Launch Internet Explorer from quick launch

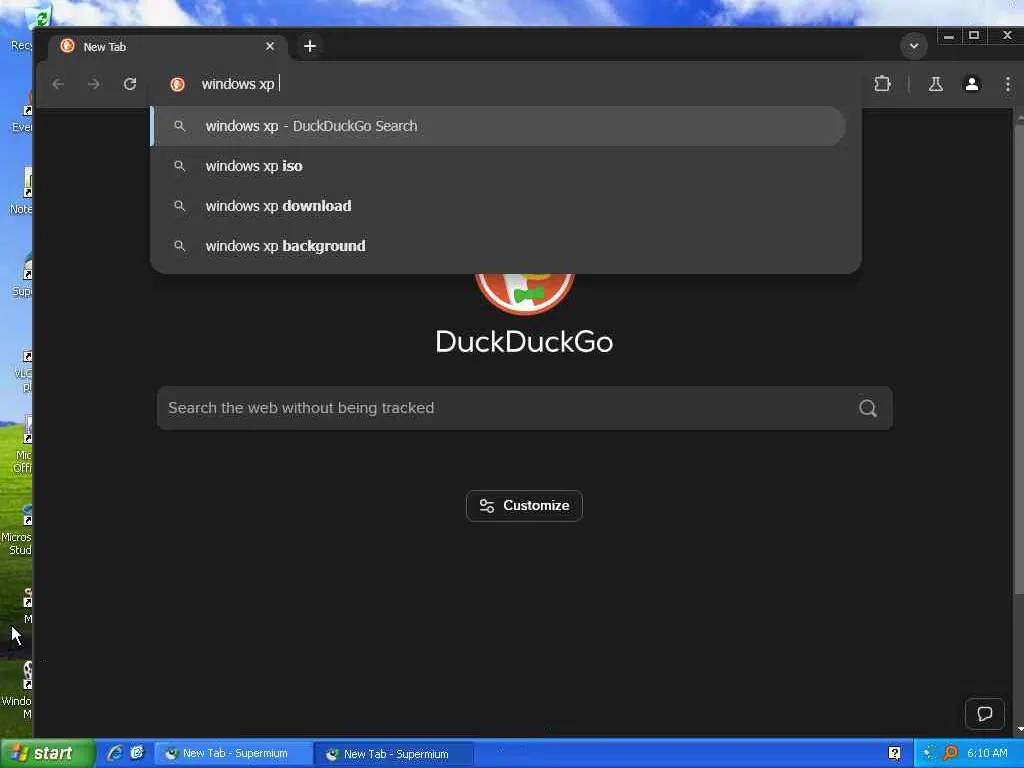[x=114, y=753]
